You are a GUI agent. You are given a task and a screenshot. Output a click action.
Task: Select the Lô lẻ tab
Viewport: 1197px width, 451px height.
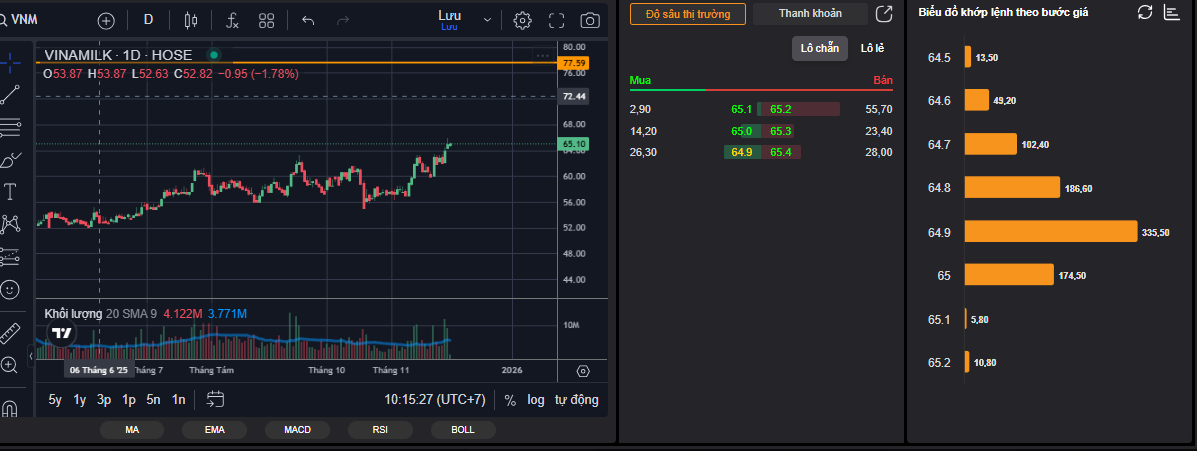[872, 48]
